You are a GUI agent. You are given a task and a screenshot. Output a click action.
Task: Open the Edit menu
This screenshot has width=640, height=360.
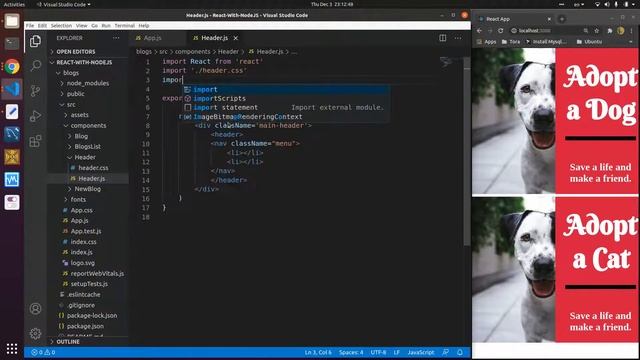tap(42, 25)
